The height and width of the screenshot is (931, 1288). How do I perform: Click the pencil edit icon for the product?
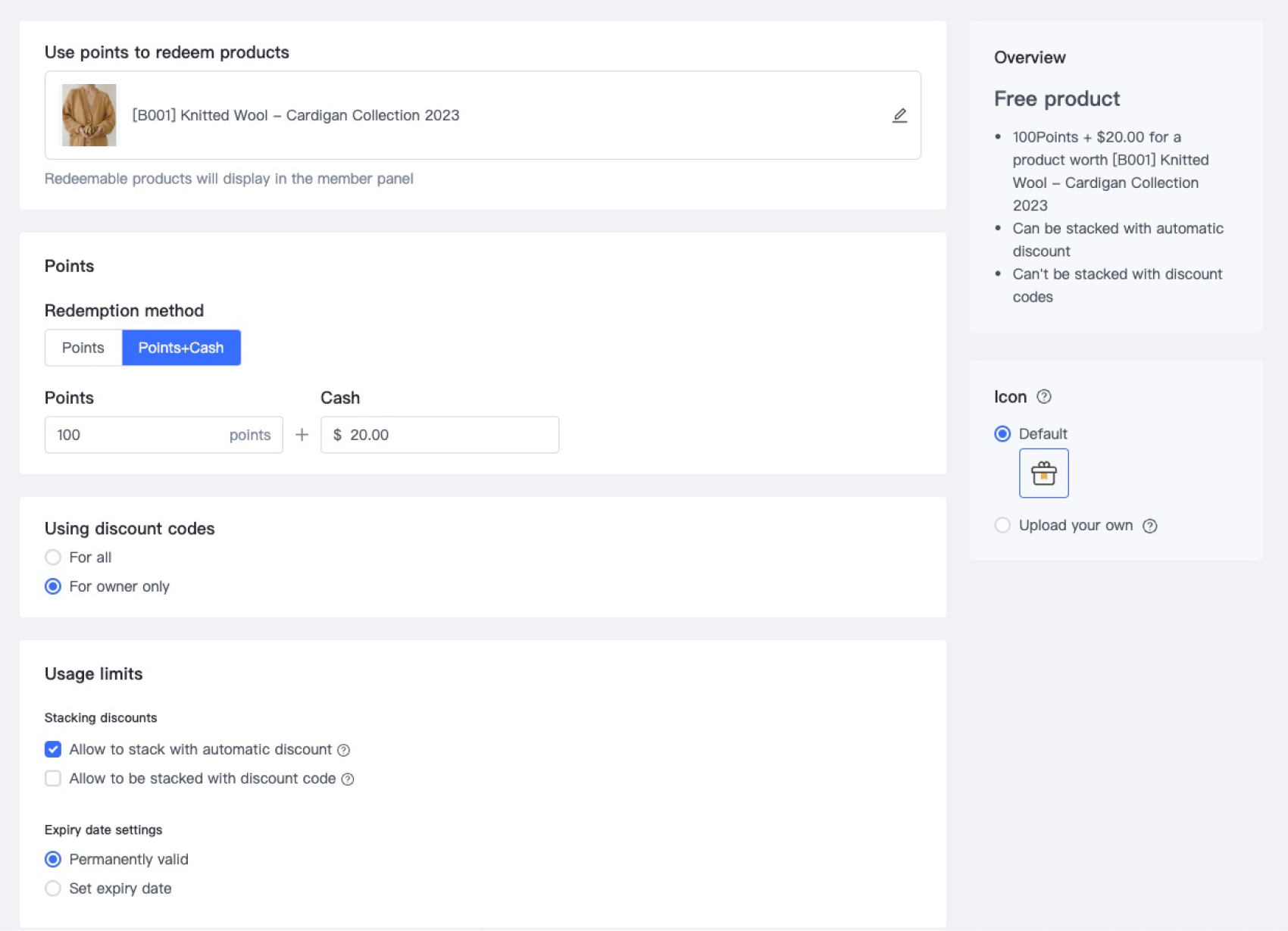899,115
